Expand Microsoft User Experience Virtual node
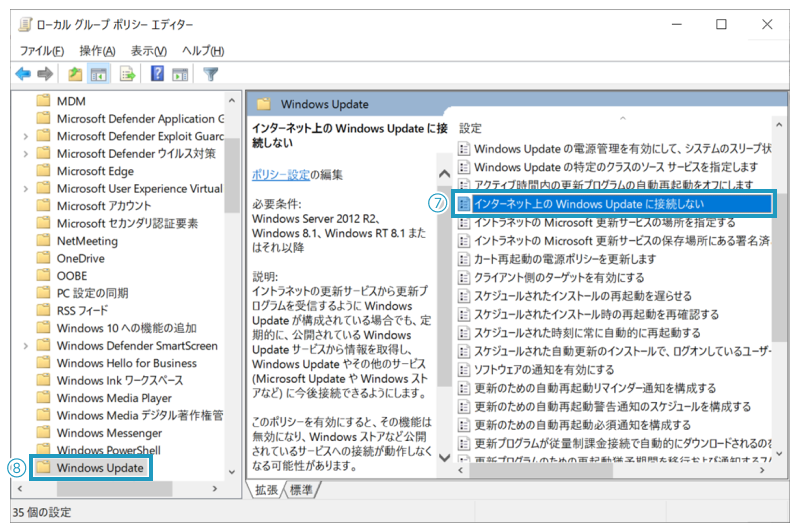 pyautogui.click(x=26, y=189)
